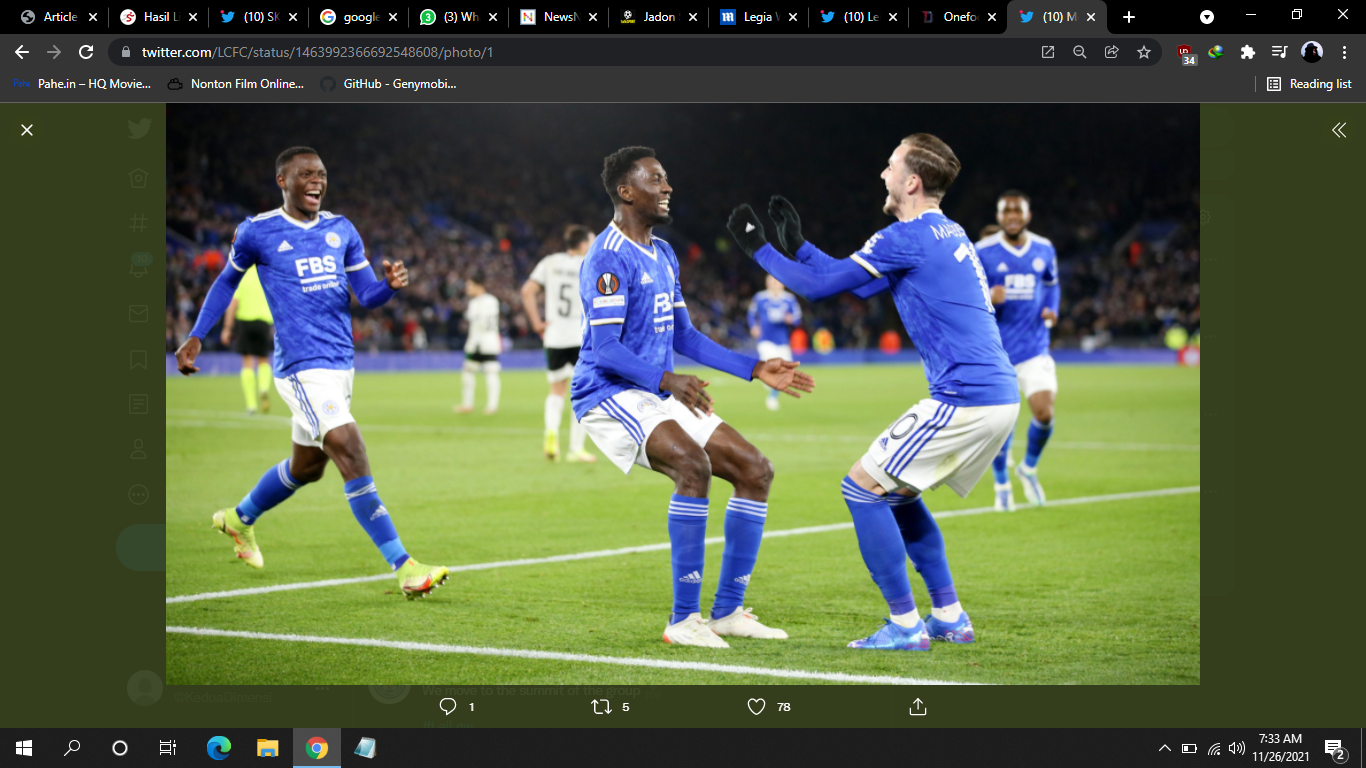
Task: Open the Nonton Film Online bookmark
Action: tap(235, 84)
